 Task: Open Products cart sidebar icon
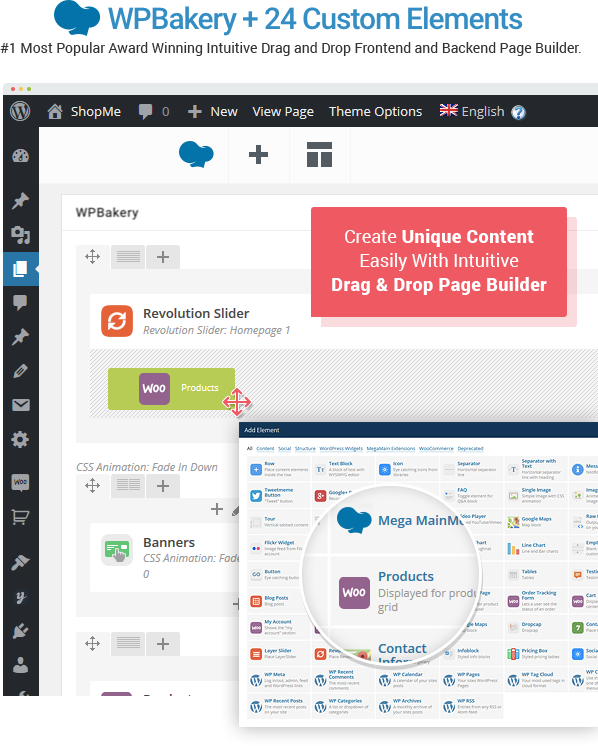click(20, 517)
